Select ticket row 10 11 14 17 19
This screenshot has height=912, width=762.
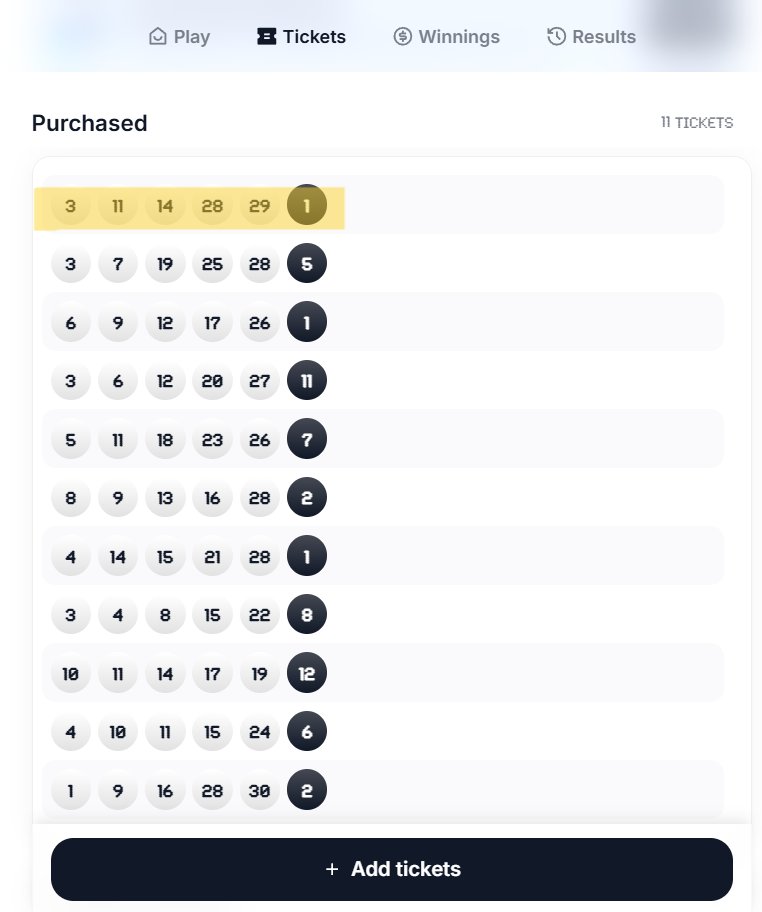383,673
